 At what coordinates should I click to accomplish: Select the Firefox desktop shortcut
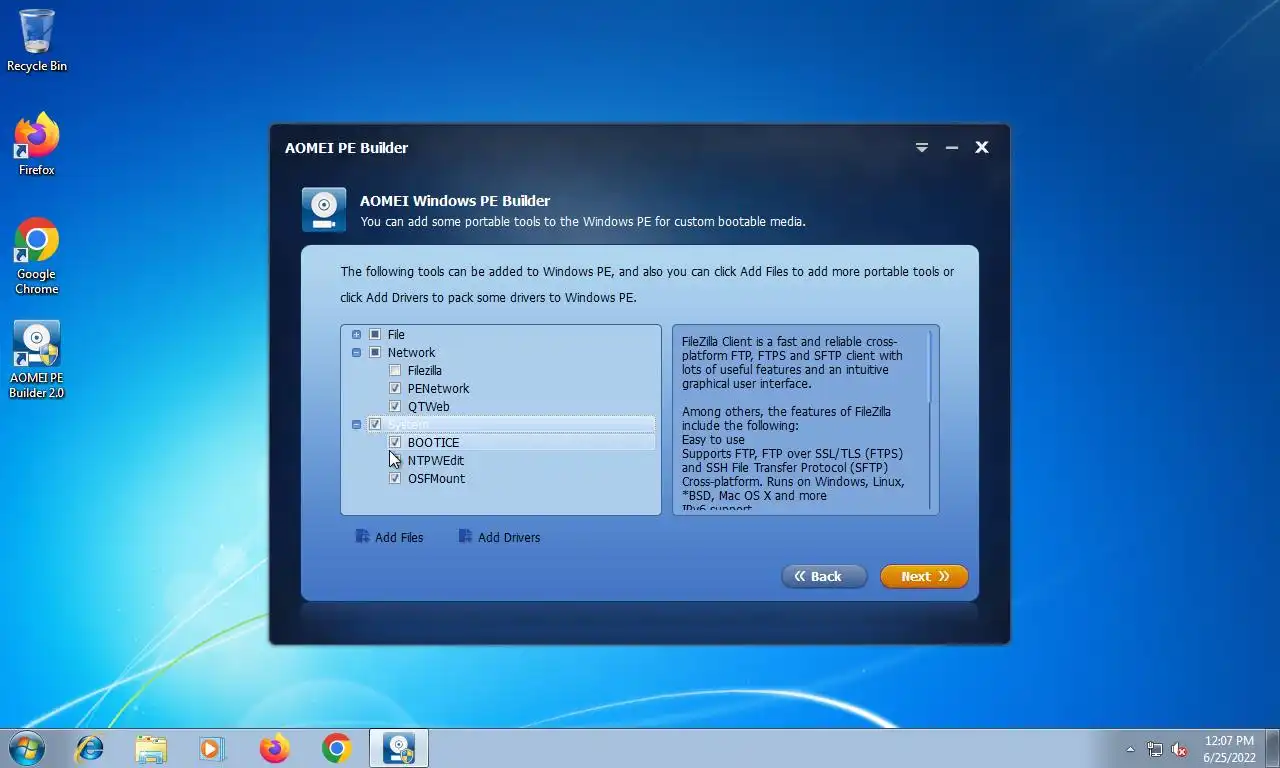coord(37,145)
